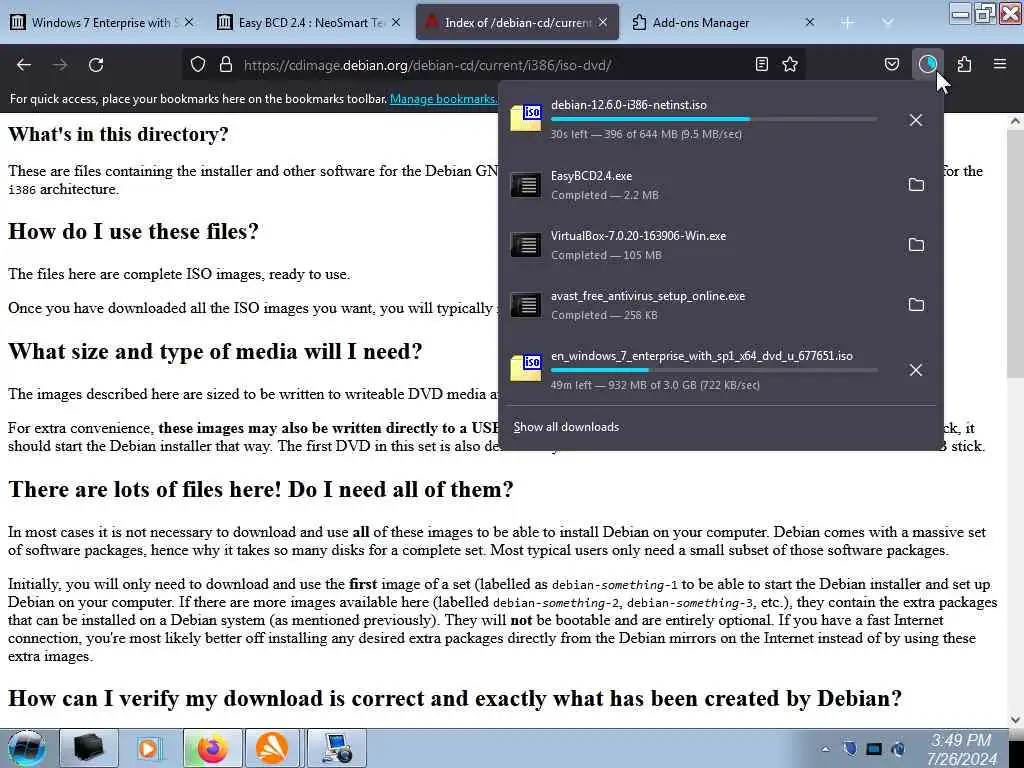The width and height of the screenshot is (1024, 768).
Task: Toggle the downloads panel toolbar button
Action: pos(927,64)
